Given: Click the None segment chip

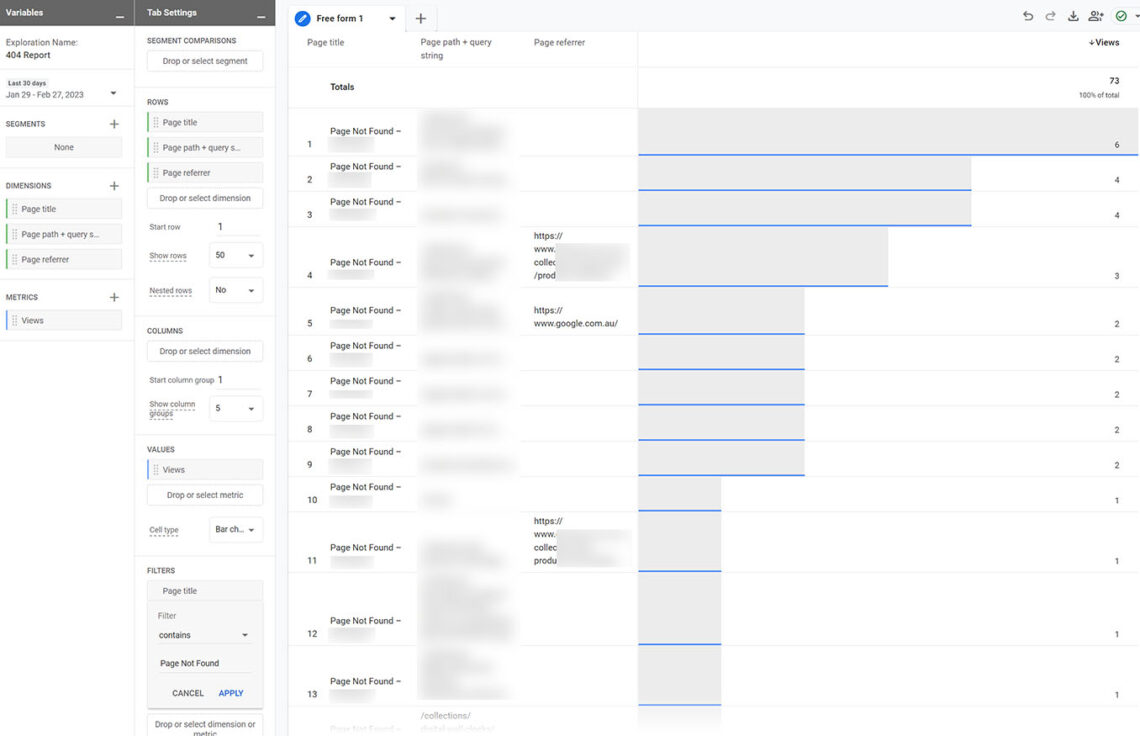Looking at the screenshot, I should click(x=64, y=147).
